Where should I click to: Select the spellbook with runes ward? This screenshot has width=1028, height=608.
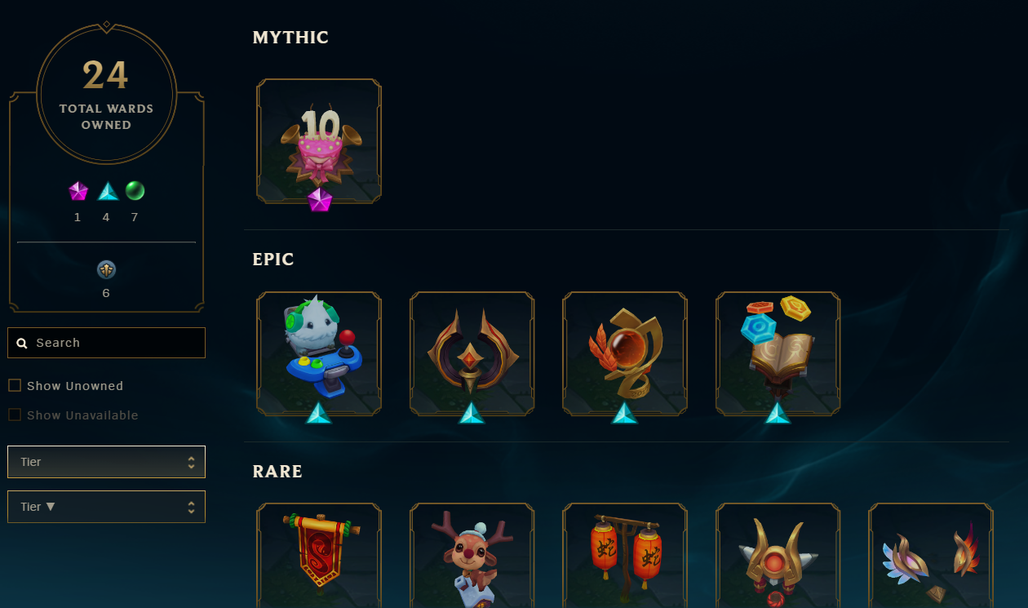[778, 354]
